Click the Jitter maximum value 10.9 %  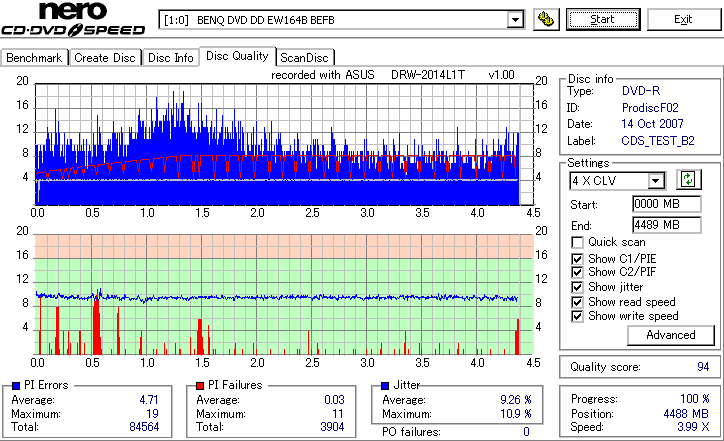[516, 414]
